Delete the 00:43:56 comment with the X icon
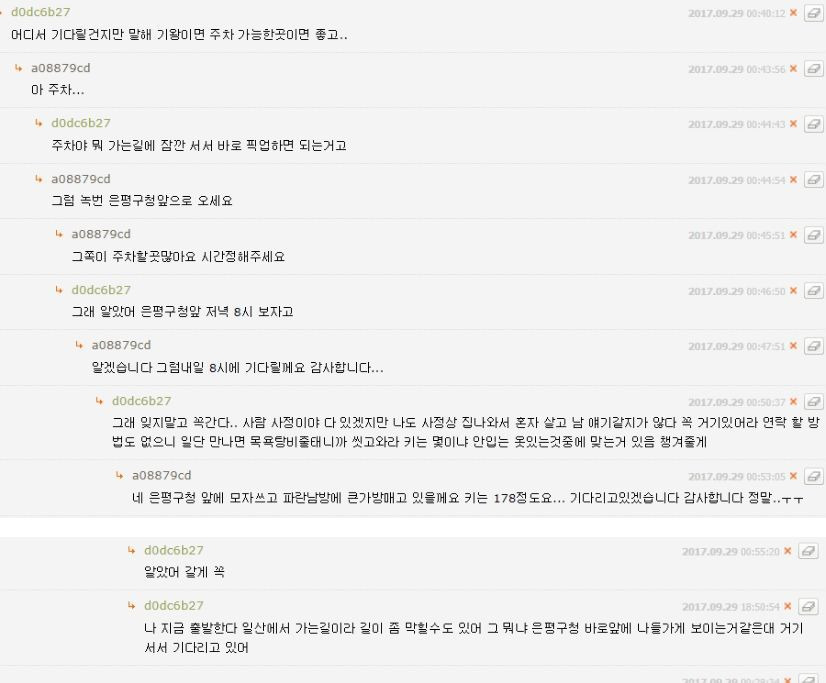The height and width of the screenshot is (683, 826). point(793,68)
